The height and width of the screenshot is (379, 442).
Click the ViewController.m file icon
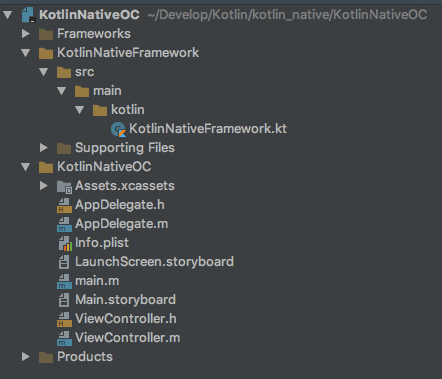point(64,338)
